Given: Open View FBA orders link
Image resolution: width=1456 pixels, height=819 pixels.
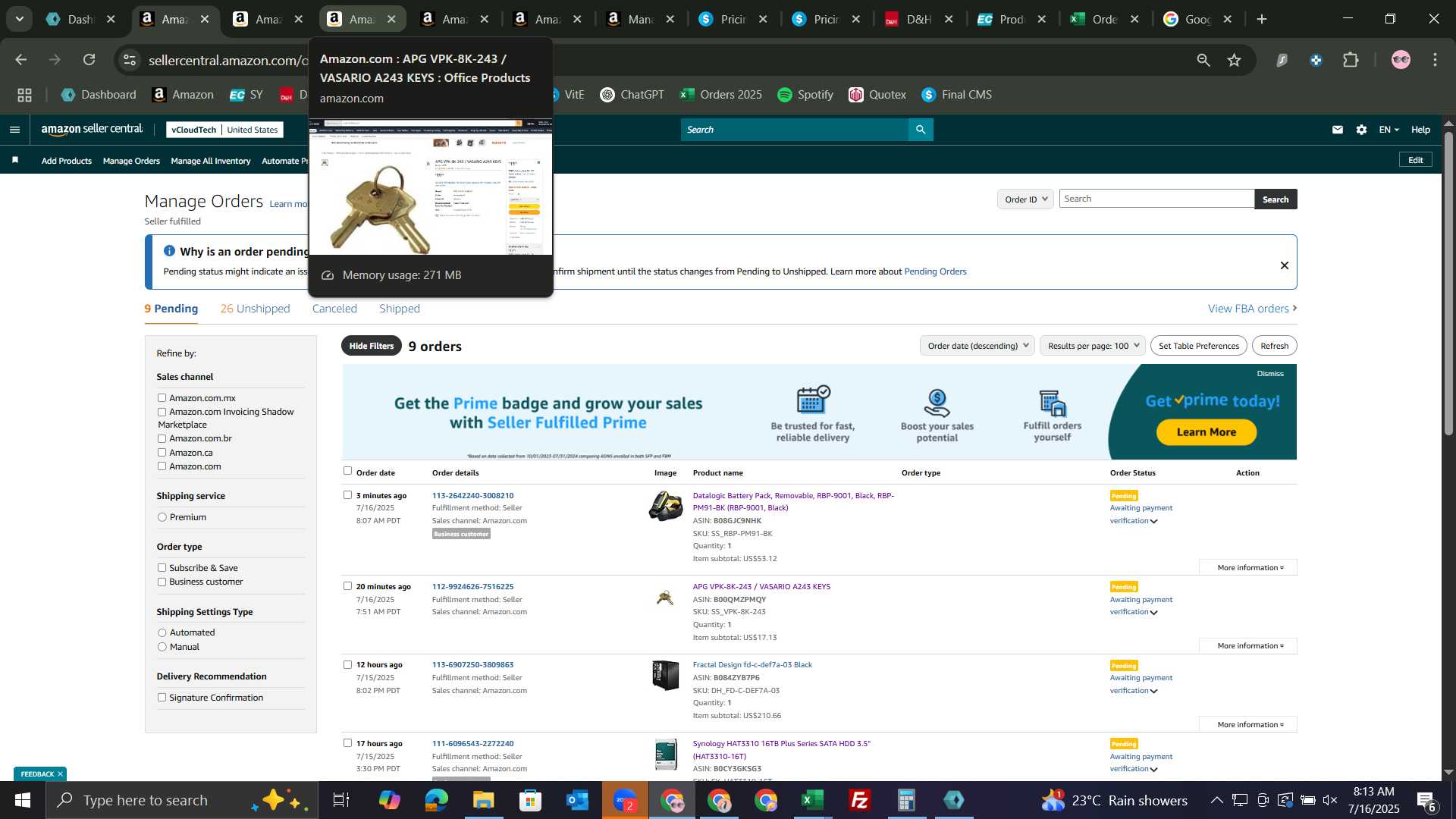Looking at the screenshot, I should (x=1252, y=309).
